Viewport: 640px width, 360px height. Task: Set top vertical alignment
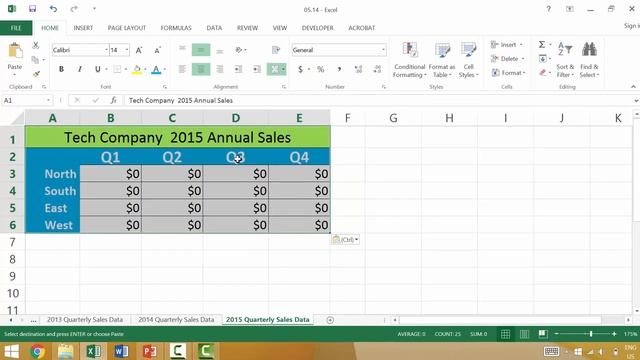[182, 49]
